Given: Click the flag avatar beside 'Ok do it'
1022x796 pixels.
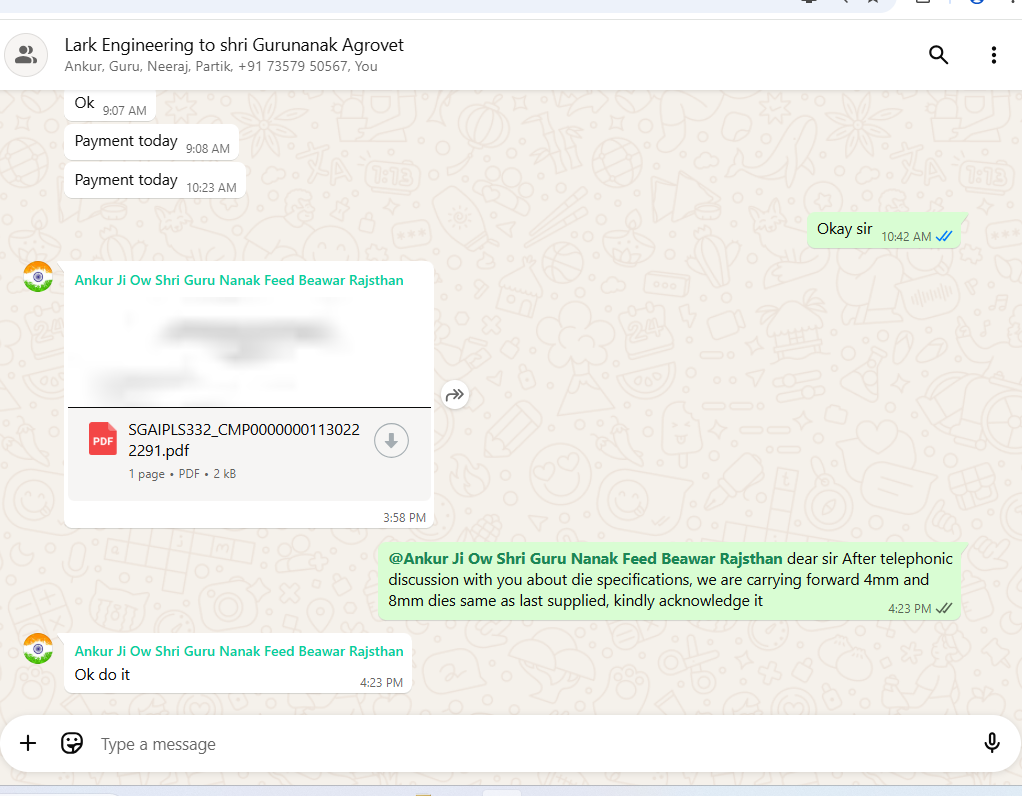Looking at the screenshot, I should click(38, 648).
